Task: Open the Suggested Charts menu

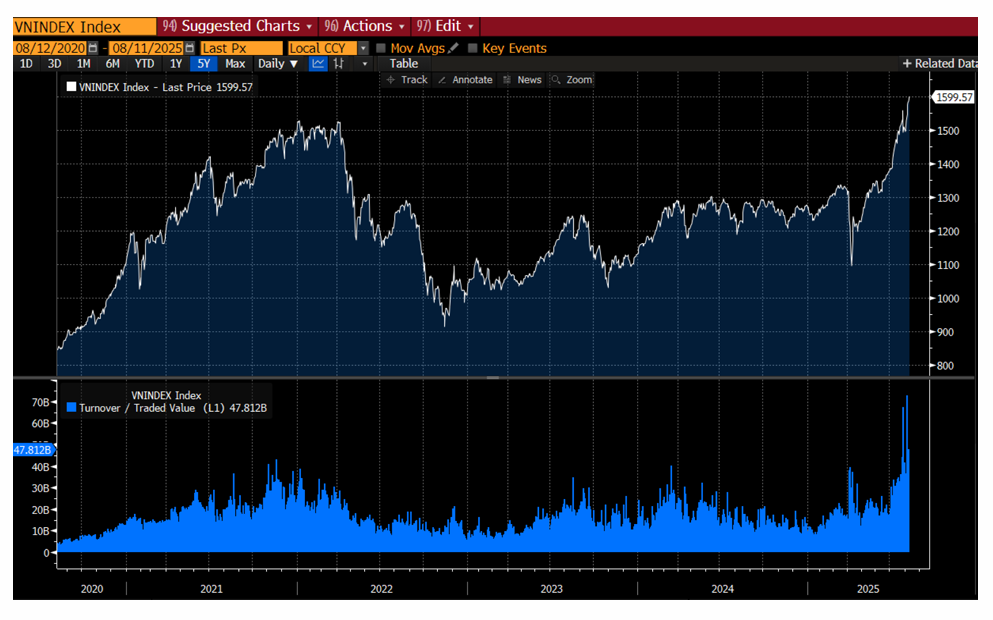Action: pyautogui.click(x=238, y=26)
